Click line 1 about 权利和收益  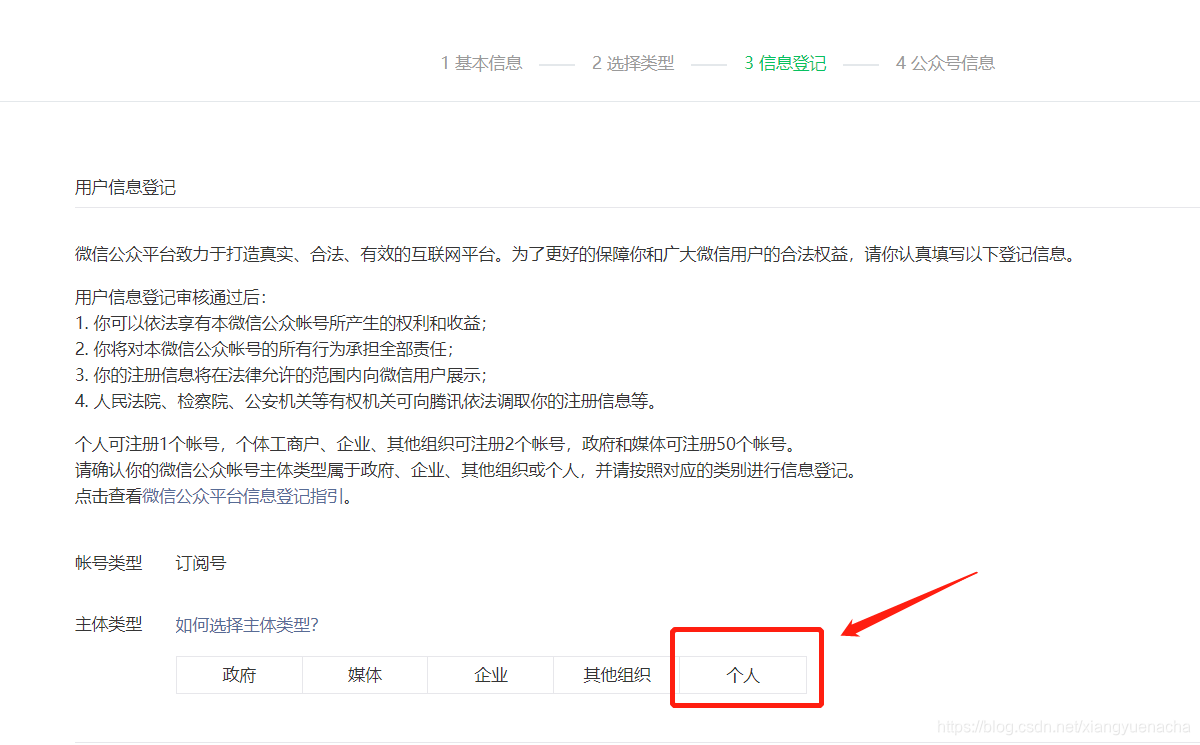pos(281,324)
